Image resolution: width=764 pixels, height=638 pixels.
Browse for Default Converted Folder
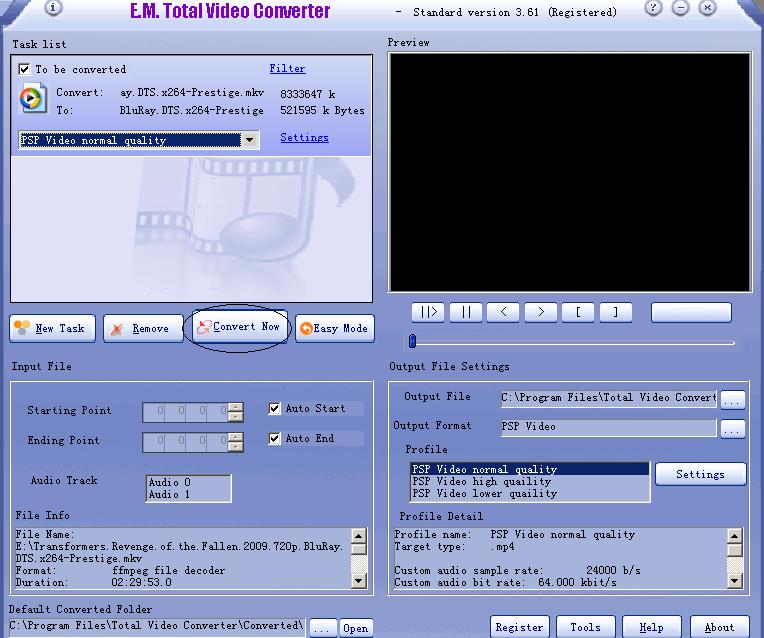(x=323, y=628)
